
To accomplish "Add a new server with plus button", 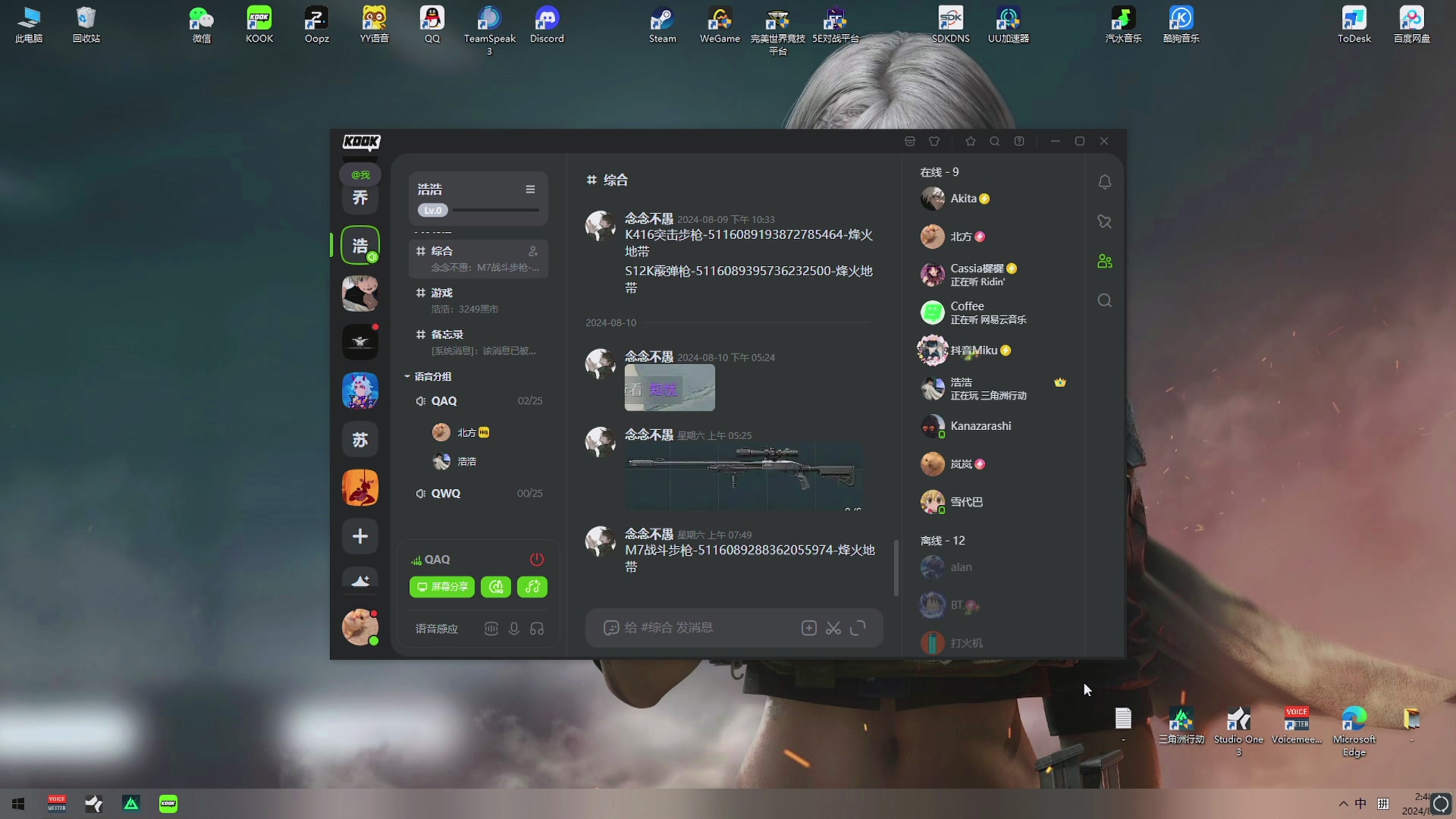I will (360, 536).
